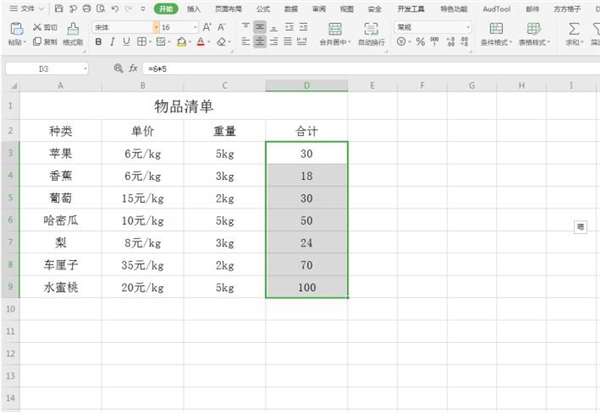Align text right
Screen dimensions: 600x412
click(x=274, y=41)
